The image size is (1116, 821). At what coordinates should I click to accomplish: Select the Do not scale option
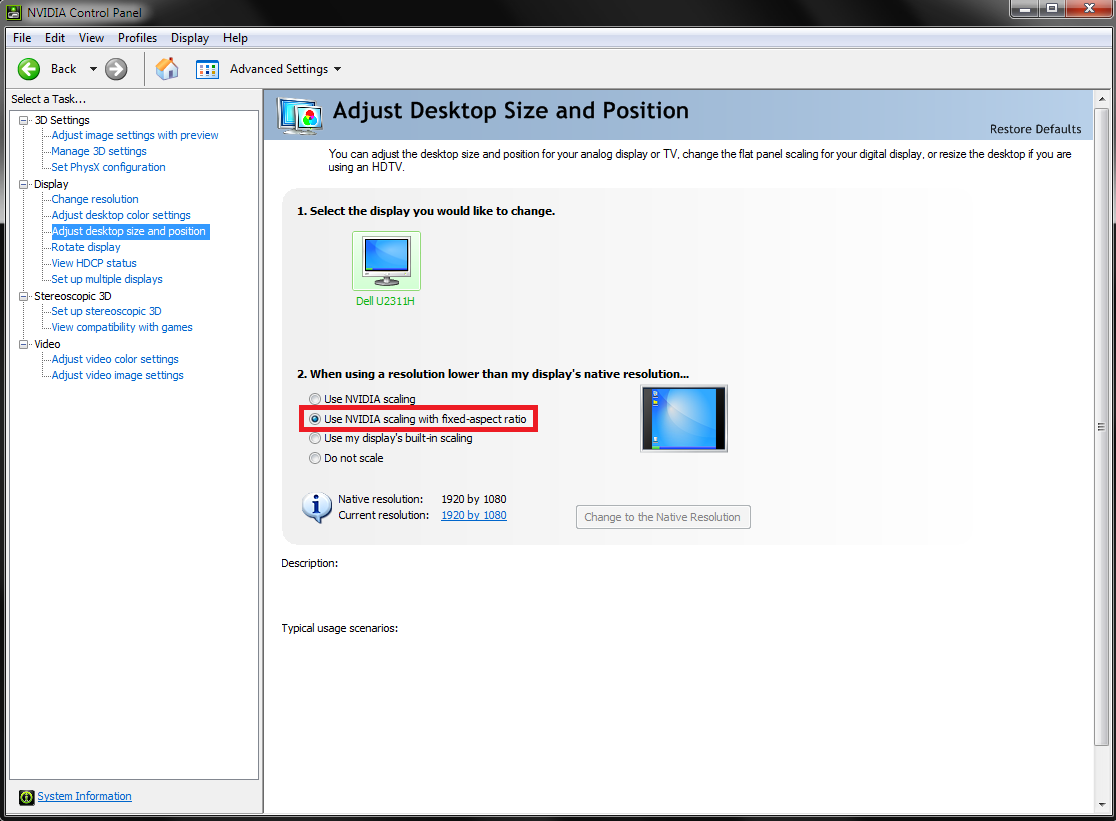(x=315, y=458)
